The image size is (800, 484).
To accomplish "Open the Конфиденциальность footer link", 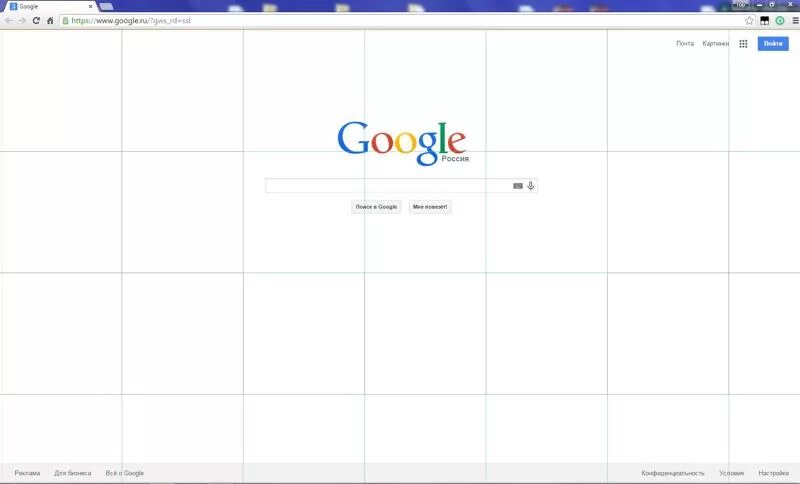I will [x=672, y=473].
